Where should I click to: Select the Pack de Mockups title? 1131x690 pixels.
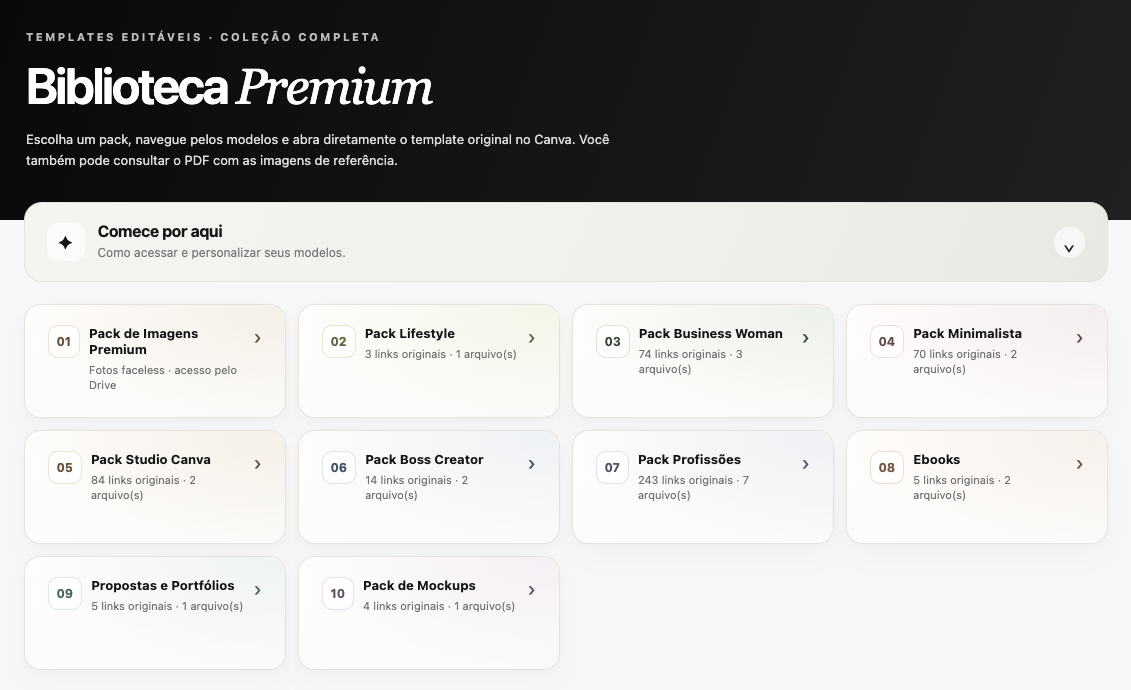(x=419, y=586)
